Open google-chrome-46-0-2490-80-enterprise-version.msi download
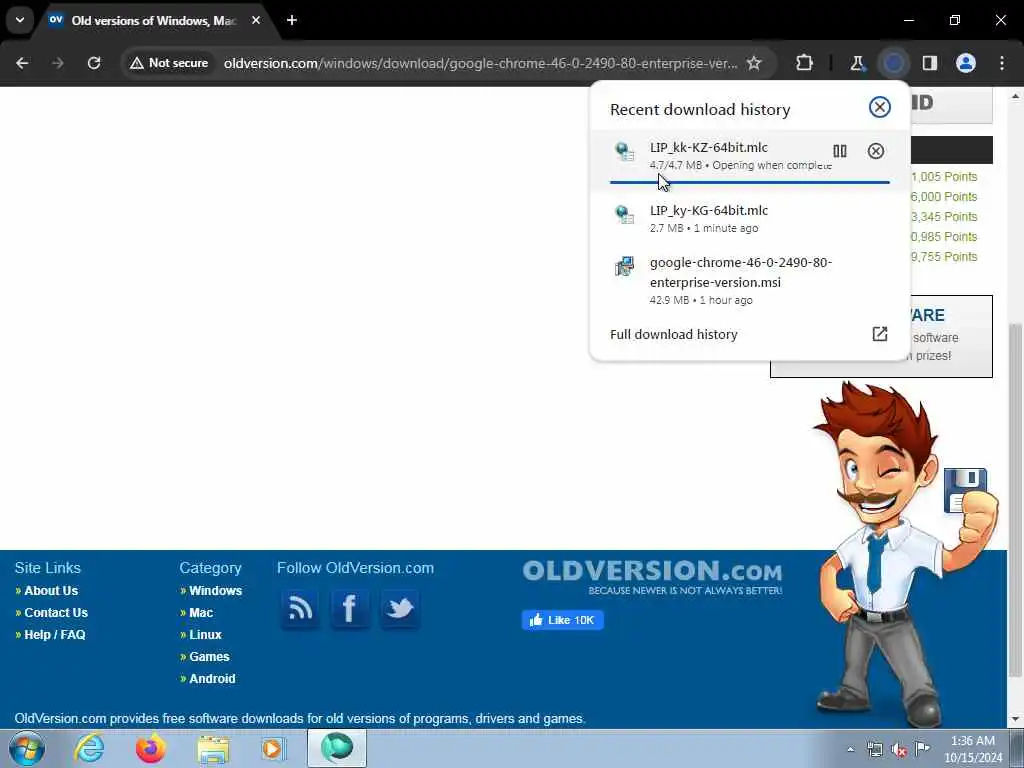The height and width of the screenshot is (768, 1024). (750, 280)
